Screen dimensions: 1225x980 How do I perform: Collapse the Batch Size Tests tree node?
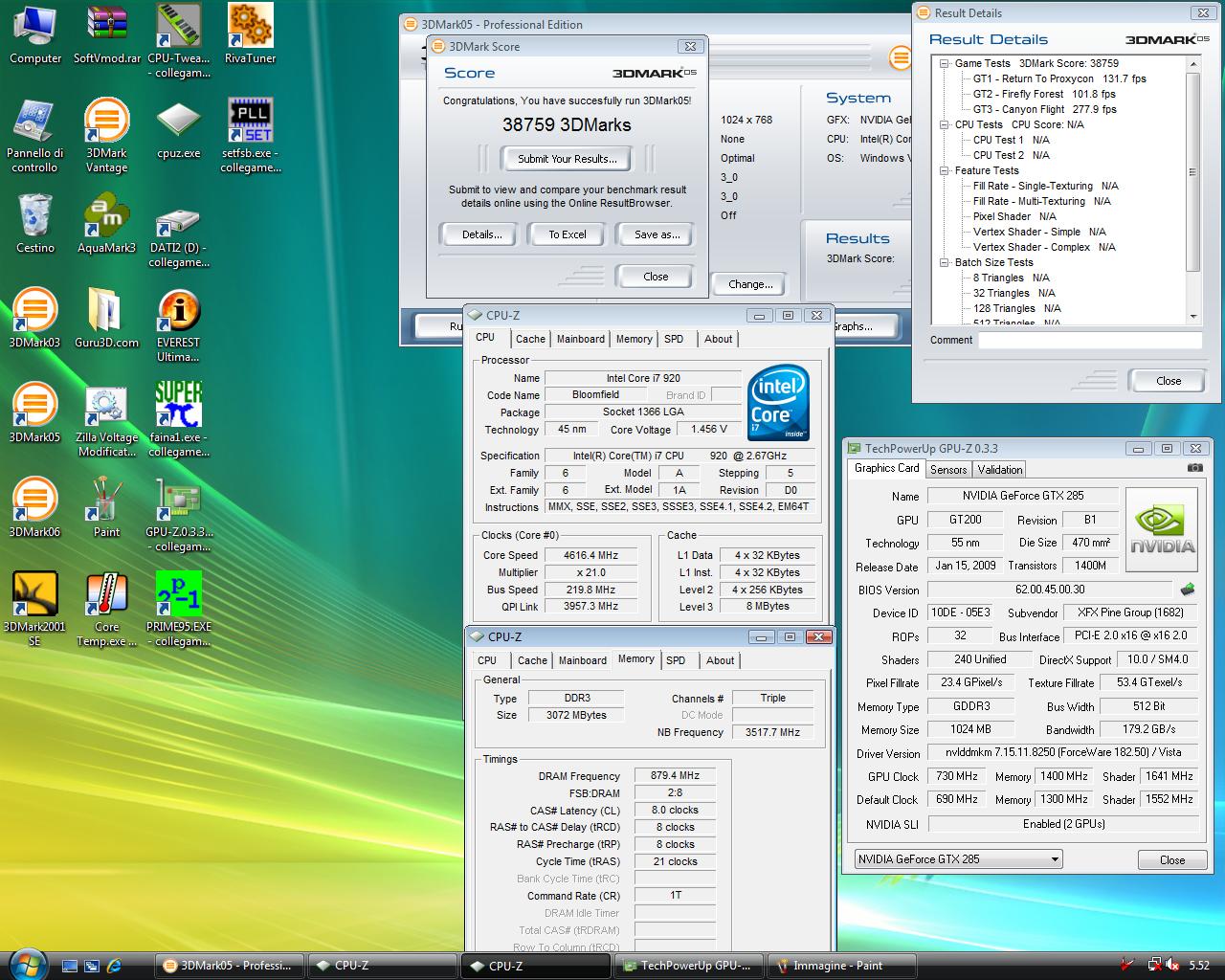[944, 262]
